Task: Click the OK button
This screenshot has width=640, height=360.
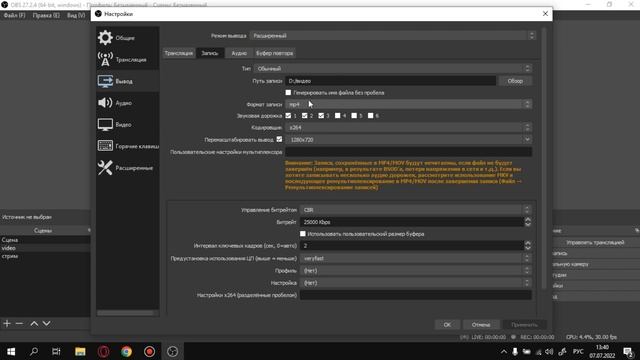Action: (447, 324)
